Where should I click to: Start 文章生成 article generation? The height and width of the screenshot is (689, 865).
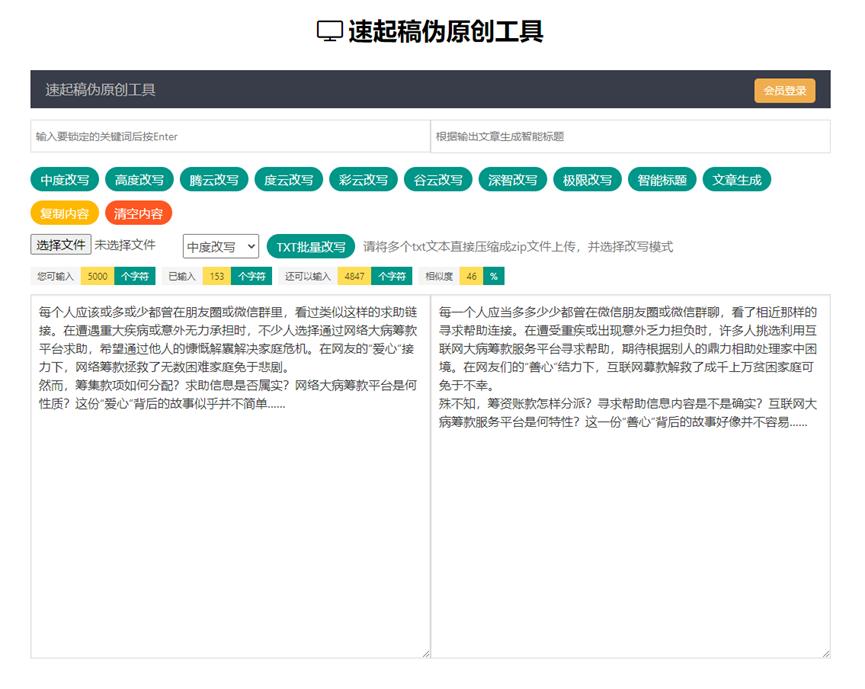coord(737,180)
